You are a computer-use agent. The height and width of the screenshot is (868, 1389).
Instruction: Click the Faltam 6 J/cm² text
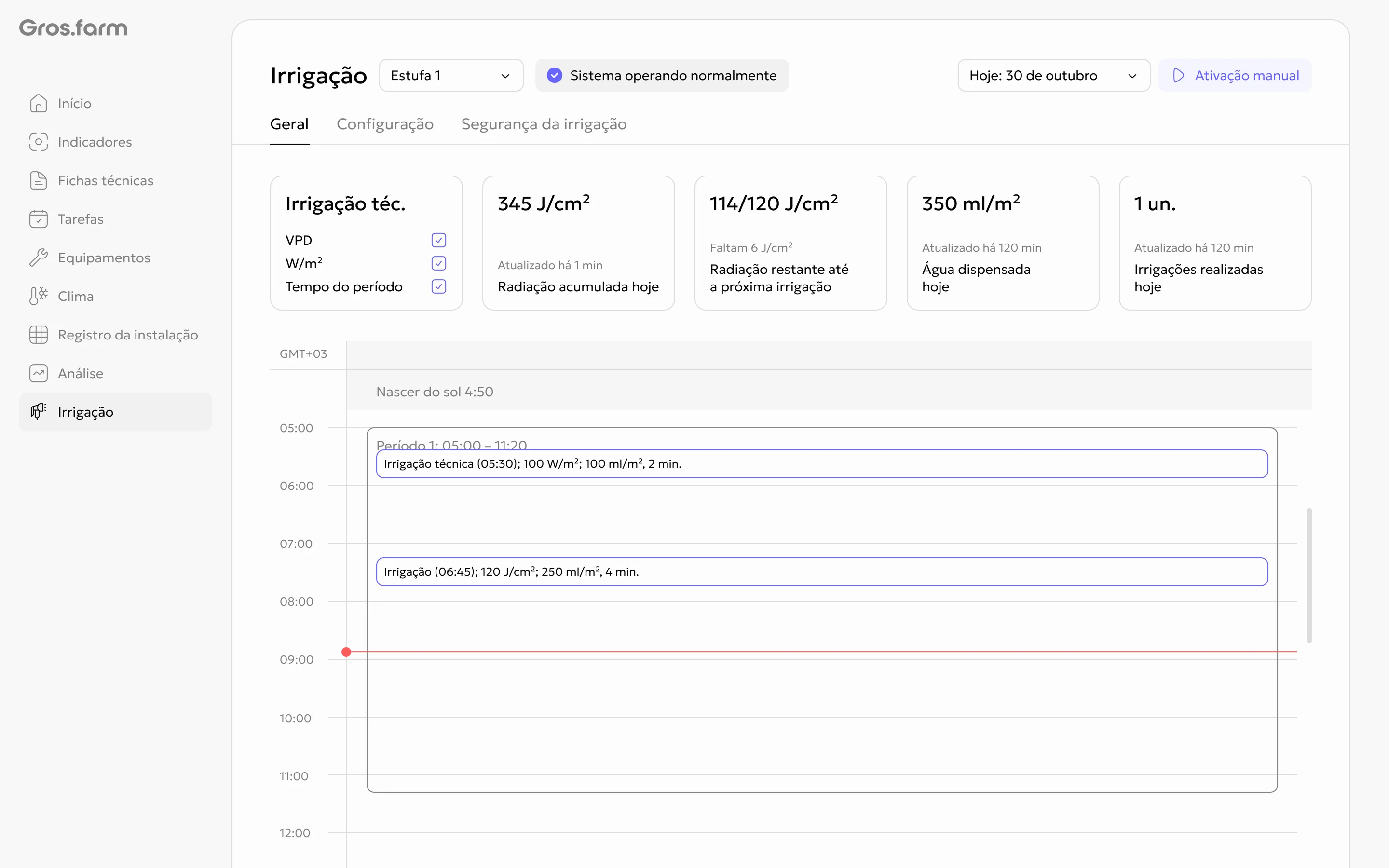click(x=751, y=247)
